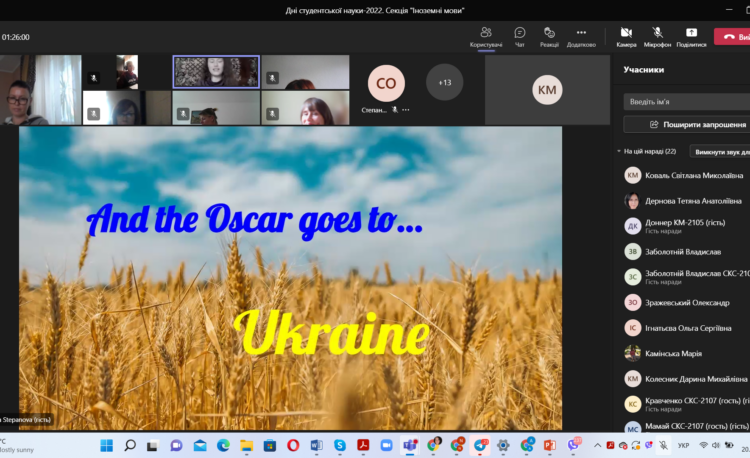Click the ДК avatar next to Доннер

[632, 226]
